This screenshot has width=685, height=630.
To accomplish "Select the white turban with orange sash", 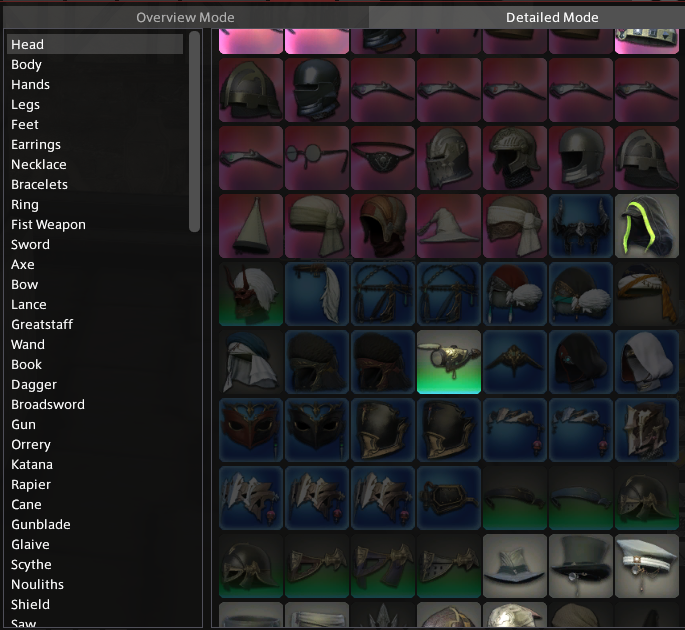I will 647,294.
